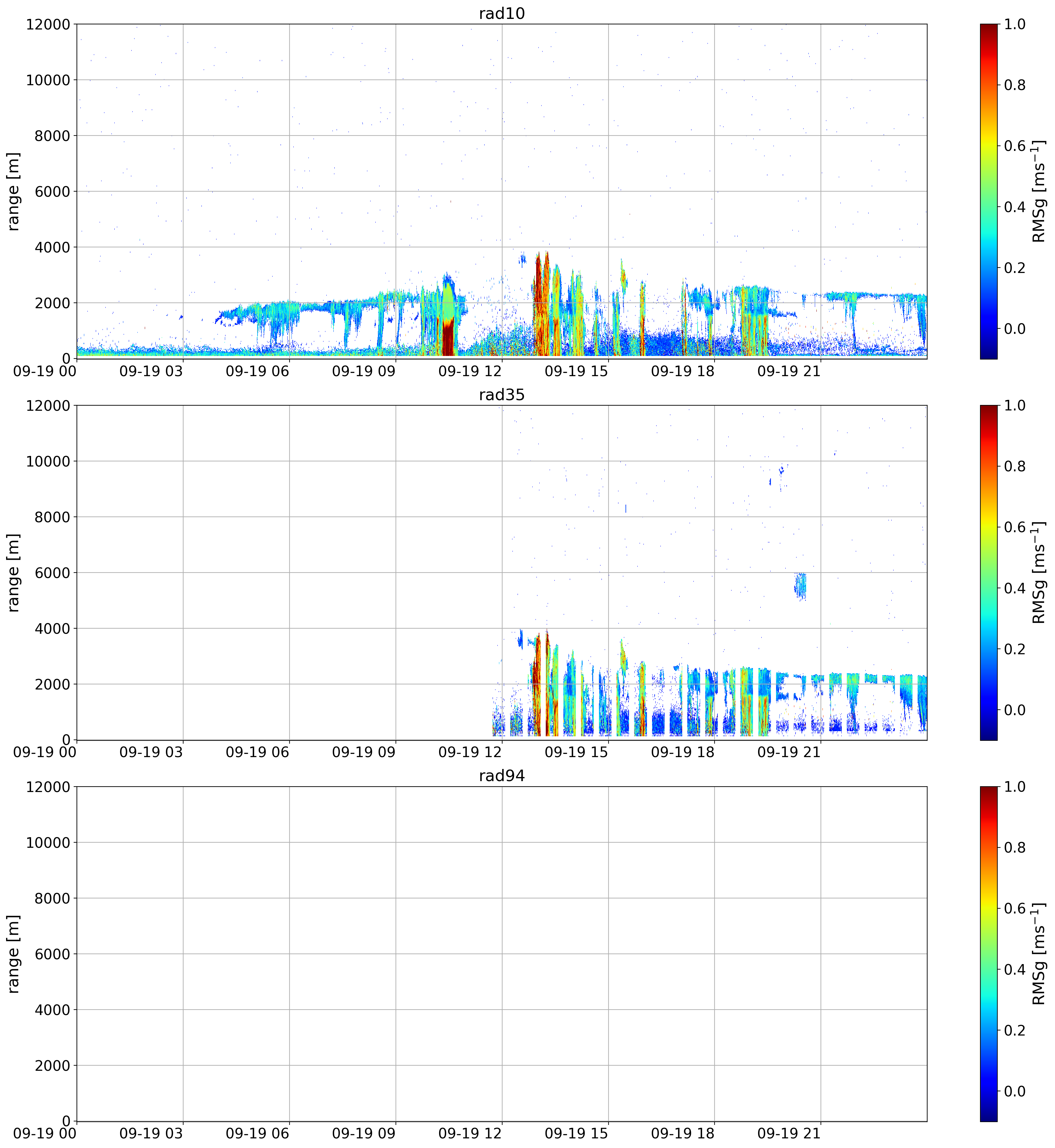
Task: Click the rad10 y-axis label 'range [m]'
Action: 13,191
